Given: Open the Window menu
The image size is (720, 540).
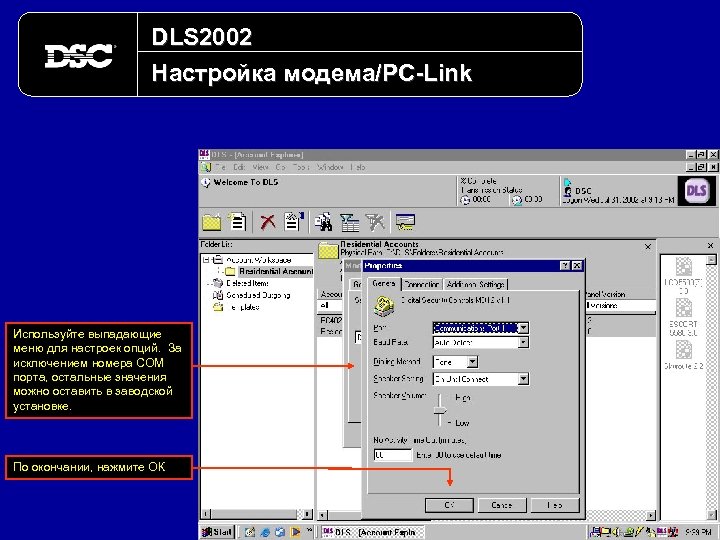Looking at the screenshot, I should [x=330, y=167].
